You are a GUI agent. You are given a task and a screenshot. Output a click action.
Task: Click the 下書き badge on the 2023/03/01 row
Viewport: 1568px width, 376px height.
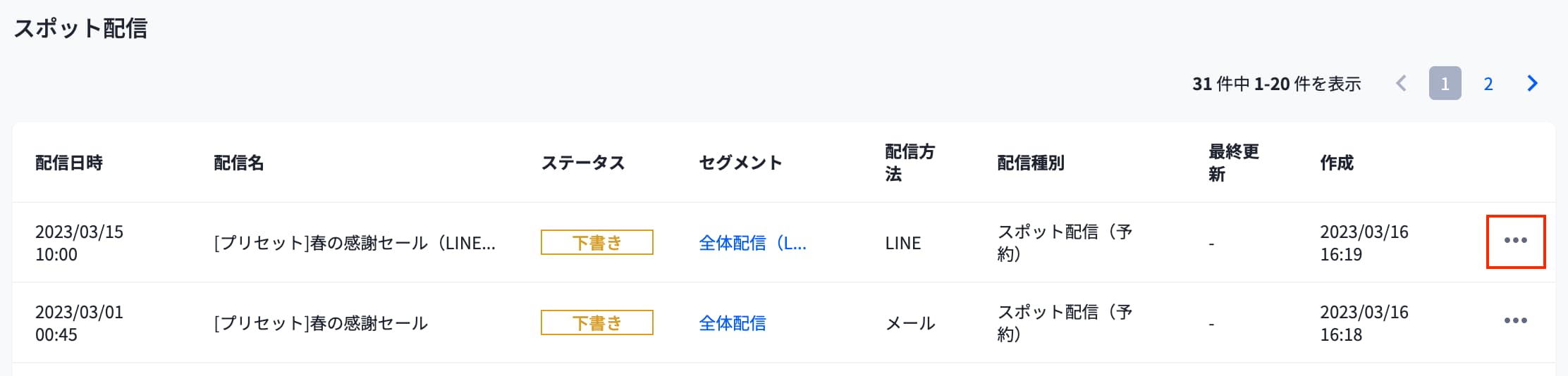(x=596, y=323)
